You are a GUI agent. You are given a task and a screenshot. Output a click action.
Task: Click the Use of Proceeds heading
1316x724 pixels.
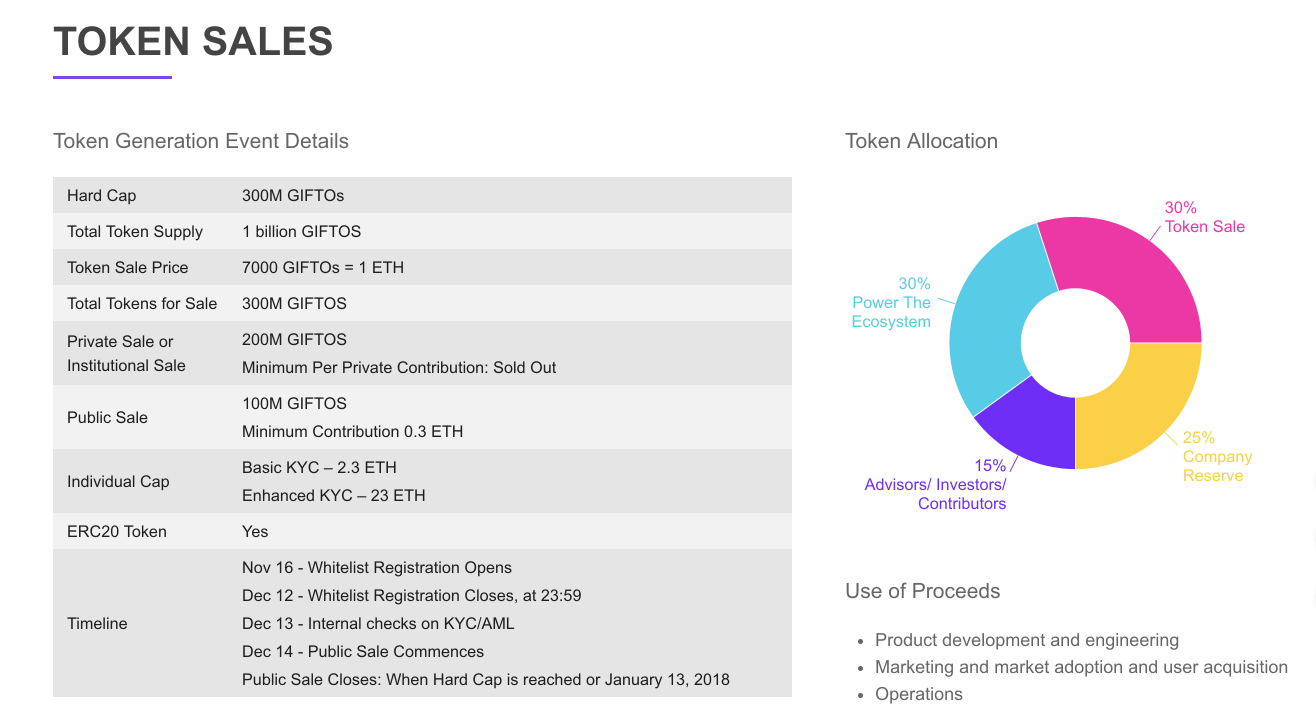coord(922,591)
